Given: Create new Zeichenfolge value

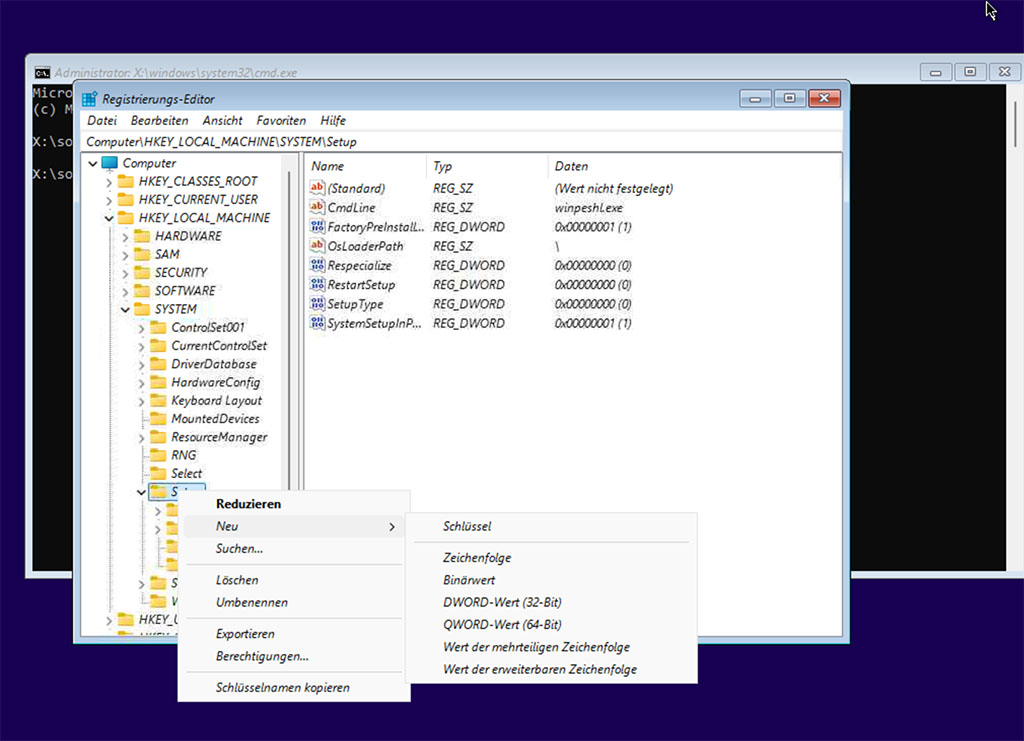Looking at the screenshot, I should point(551,558).
